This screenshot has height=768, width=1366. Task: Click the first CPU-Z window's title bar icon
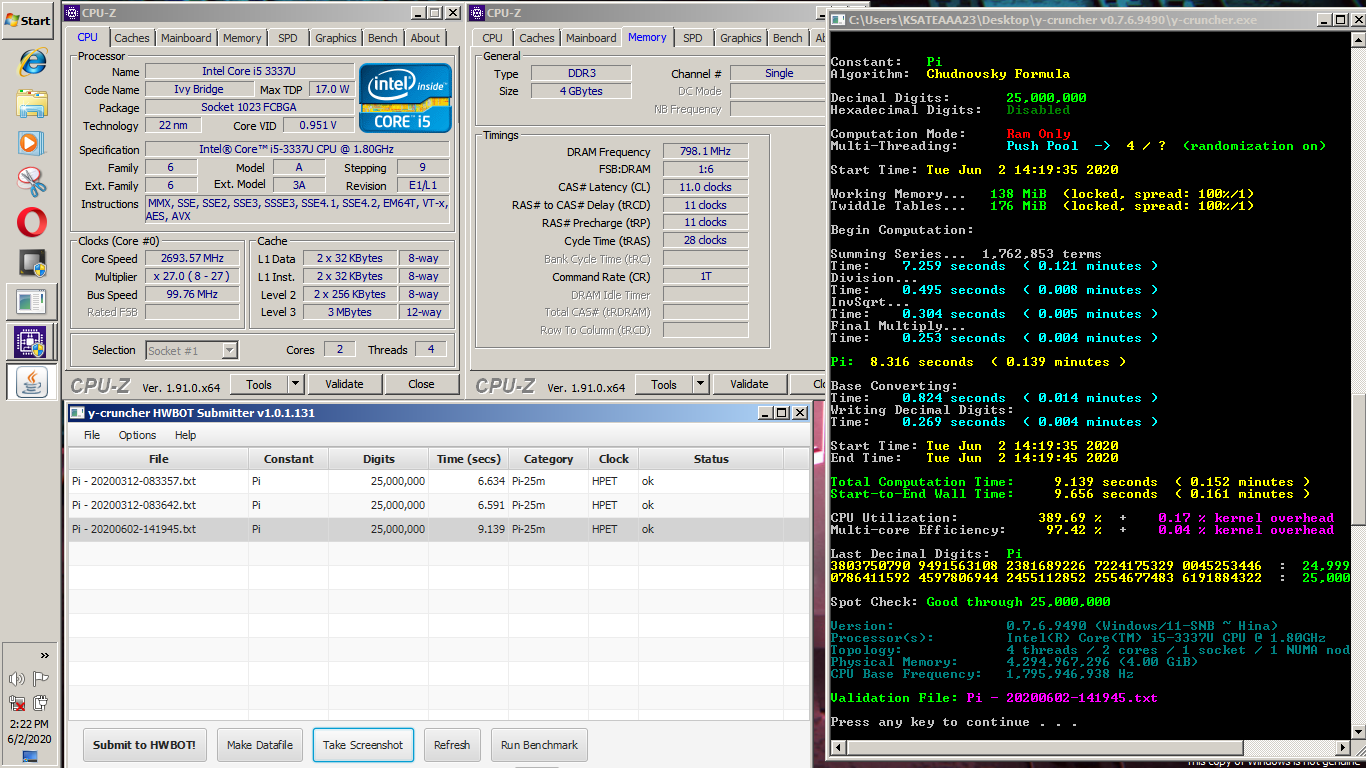(x=72, y=13)
